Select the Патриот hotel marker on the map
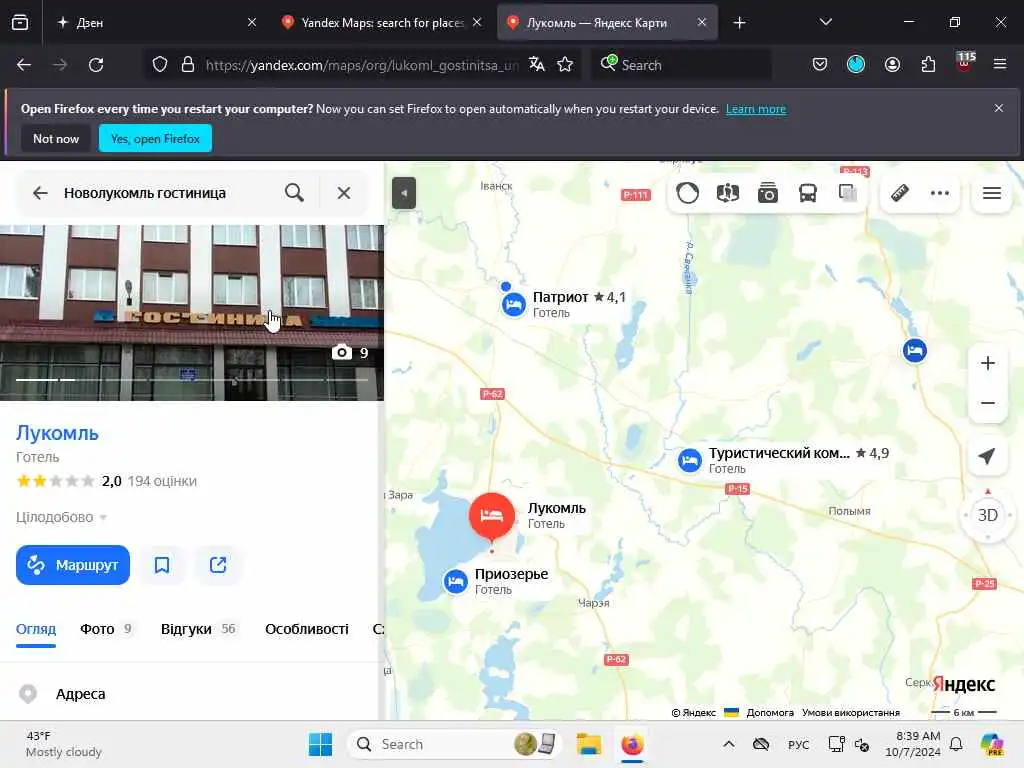Screen dimensions: 1024x768 513,304
